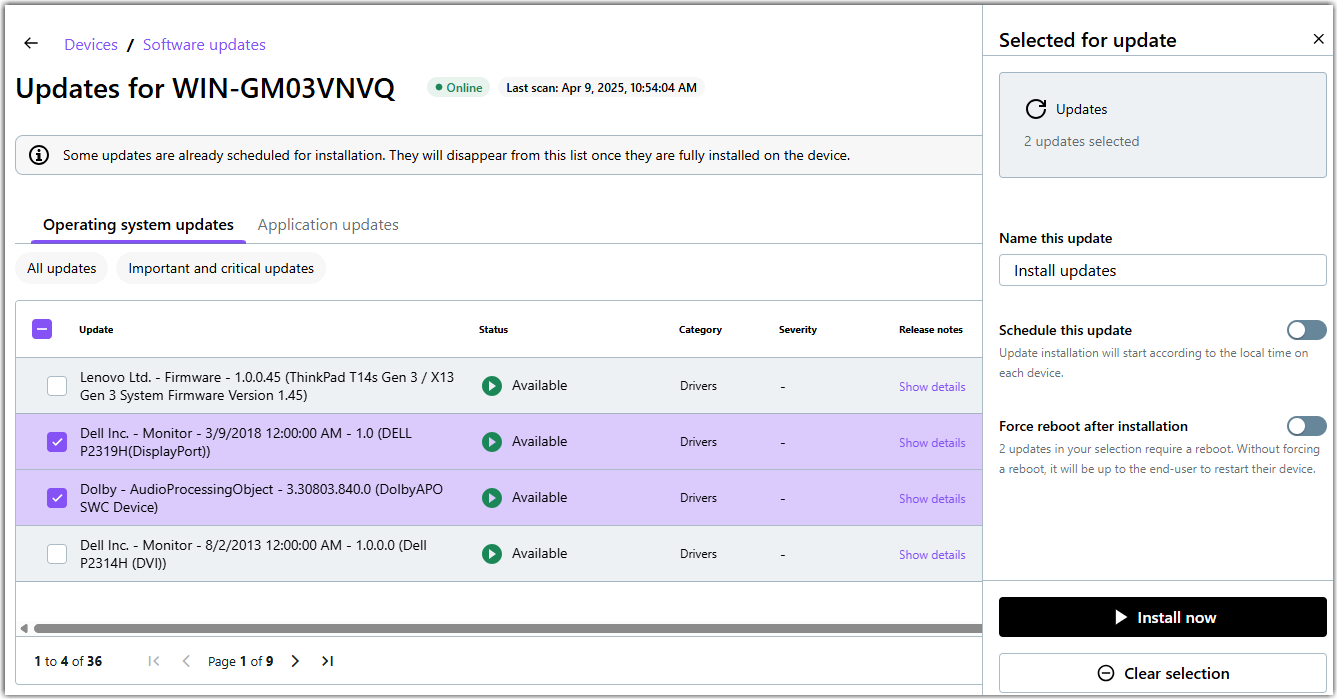Check the Lenovo Ltd. Firmware update checkbox
This screenshot has width=1338, height=700.
pyautogui.click(x=57, y=386)
